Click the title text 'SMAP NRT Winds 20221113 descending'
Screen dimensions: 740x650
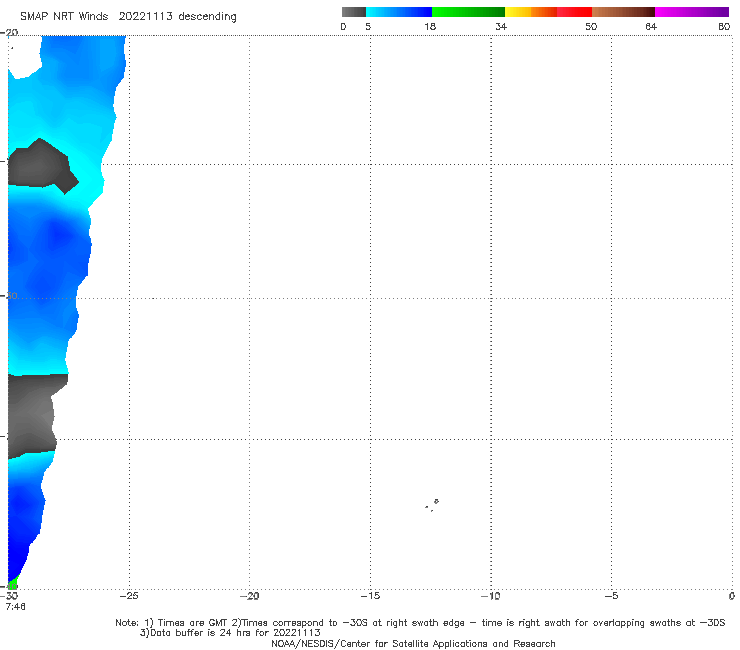coord(128,17)
